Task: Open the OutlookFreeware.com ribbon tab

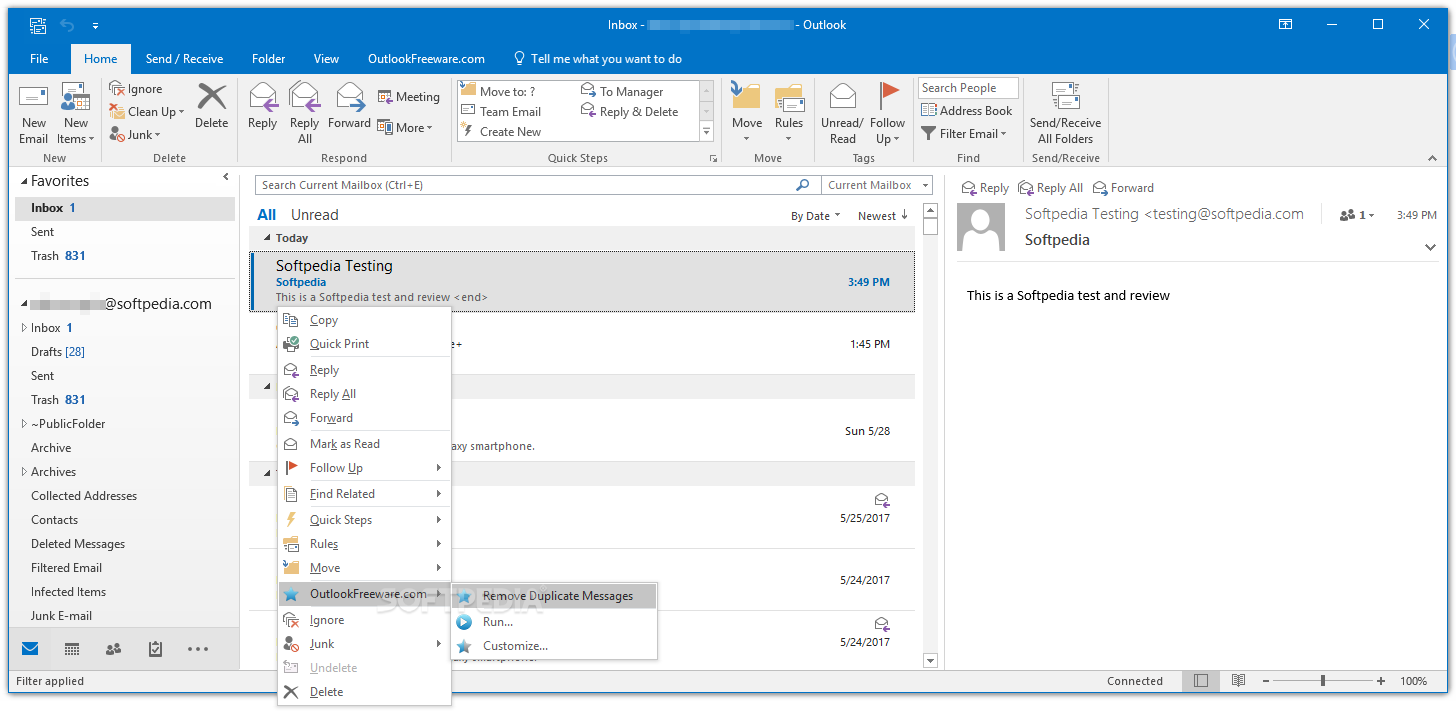Action: click(x=426, y=59)
